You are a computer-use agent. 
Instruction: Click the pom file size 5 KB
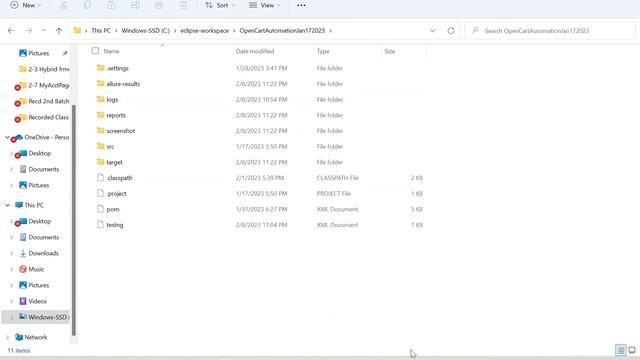pyautogui.click(x=417, y=209)
